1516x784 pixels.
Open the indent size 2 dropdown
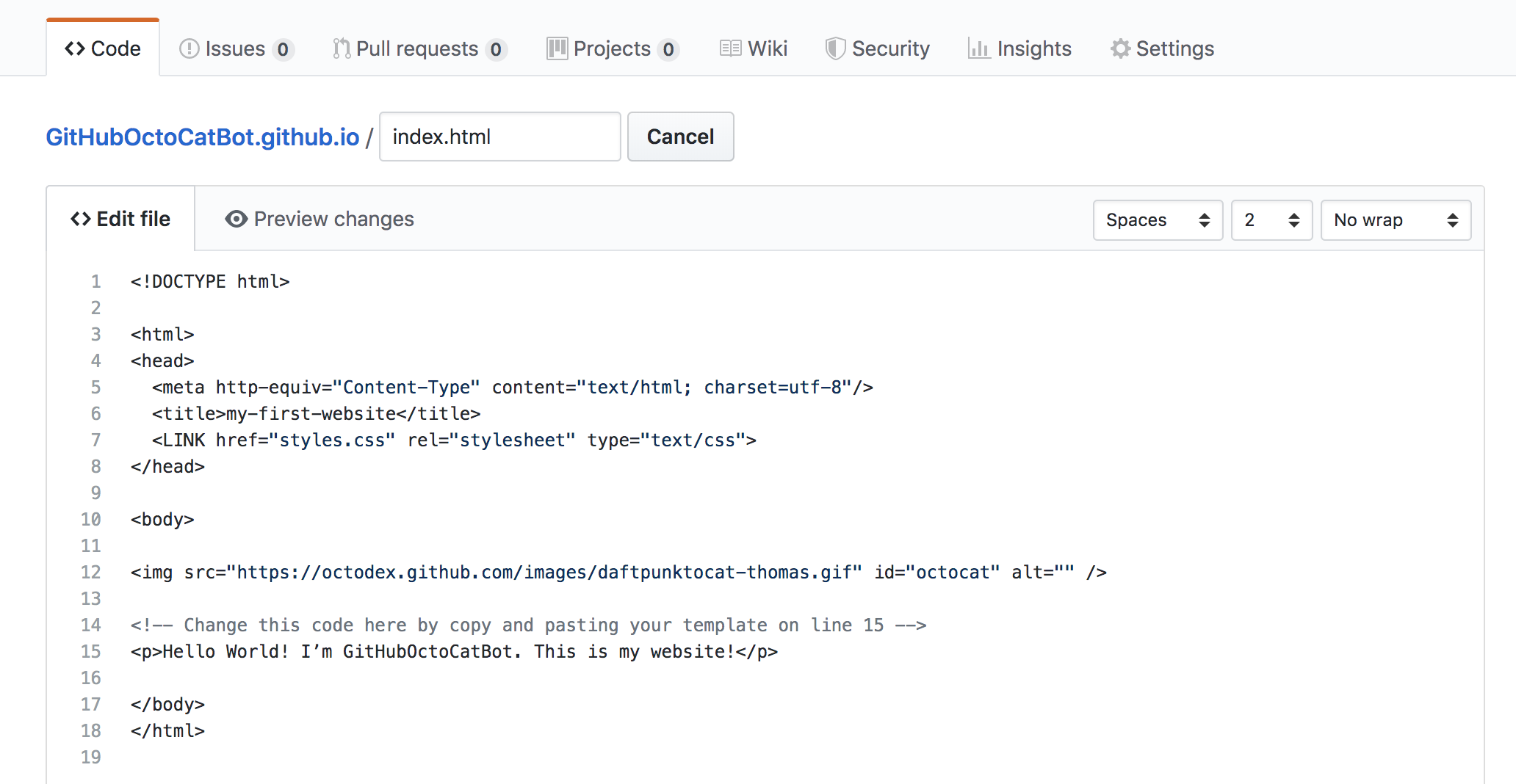click(1271, 220)
